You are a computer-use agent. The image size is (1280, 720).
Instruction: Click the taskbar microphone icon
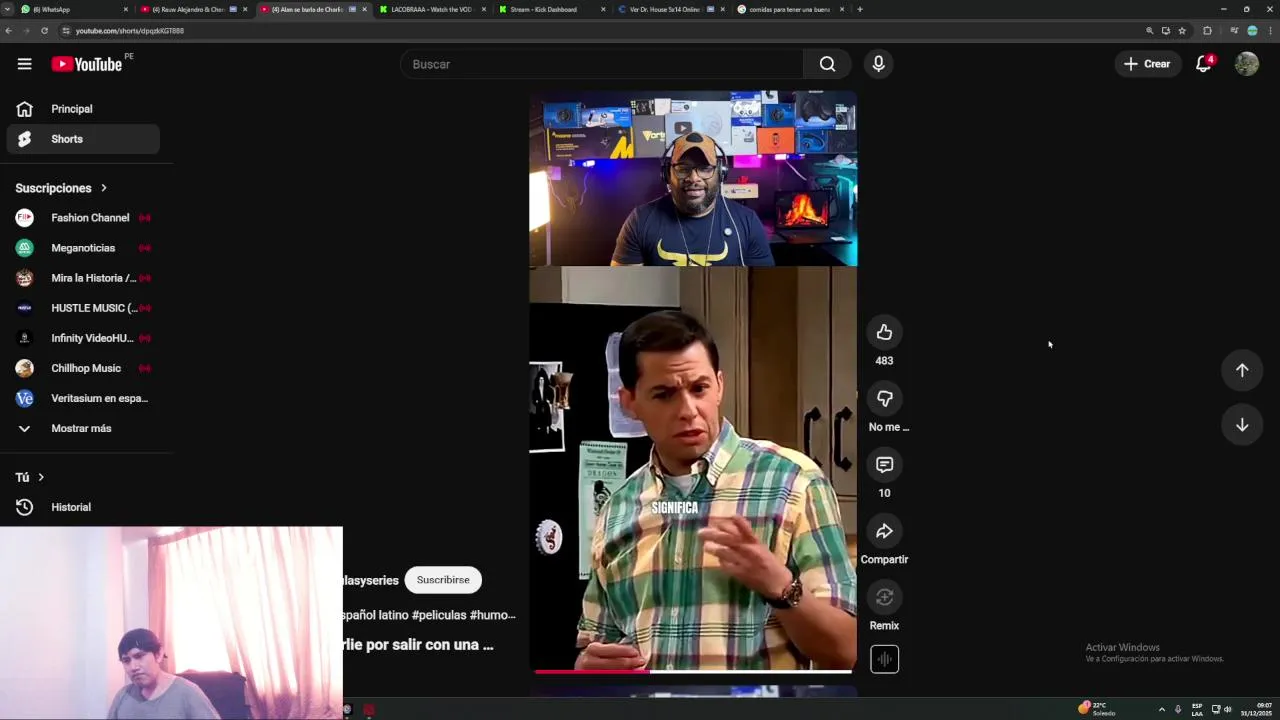pyautogui.click(x=1177, y=709)
